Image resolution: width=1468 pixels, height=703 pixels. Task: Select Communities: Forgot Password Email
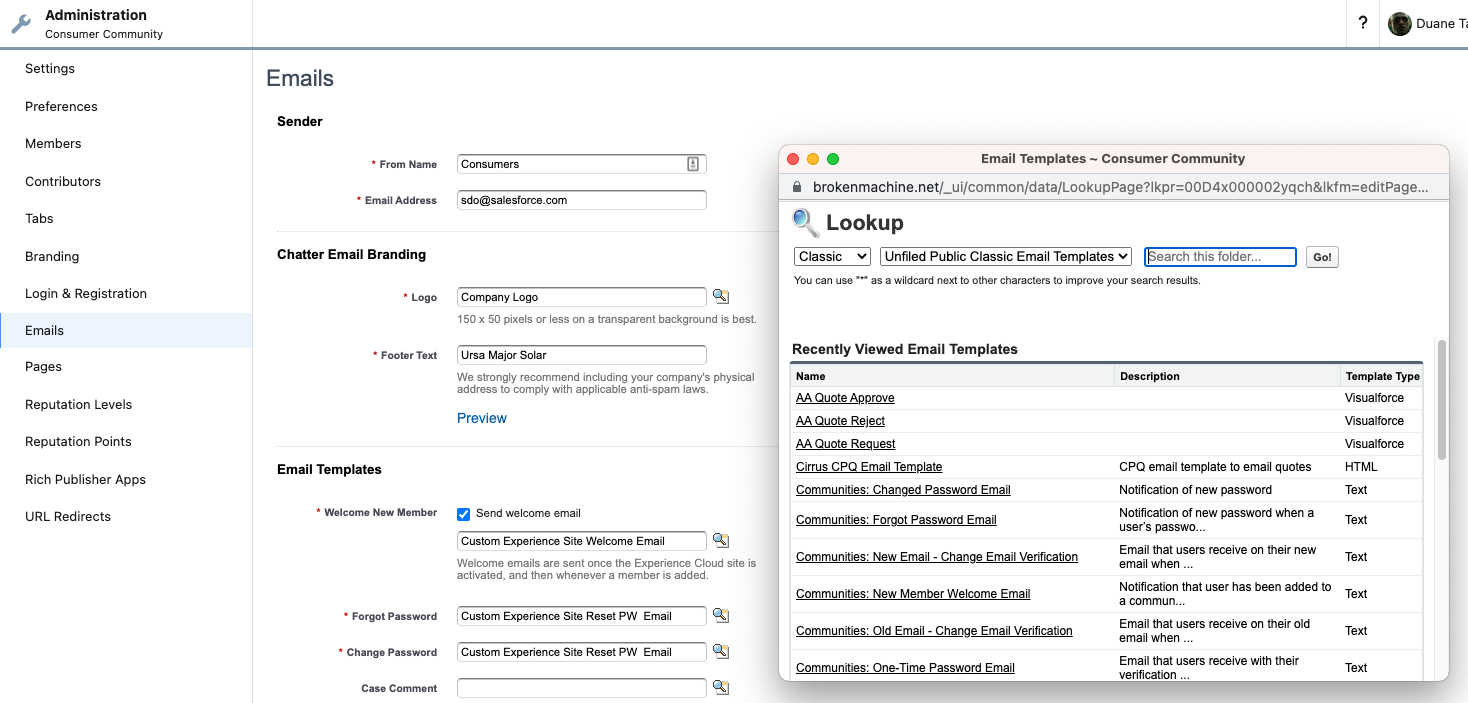(x=896, y=520)
